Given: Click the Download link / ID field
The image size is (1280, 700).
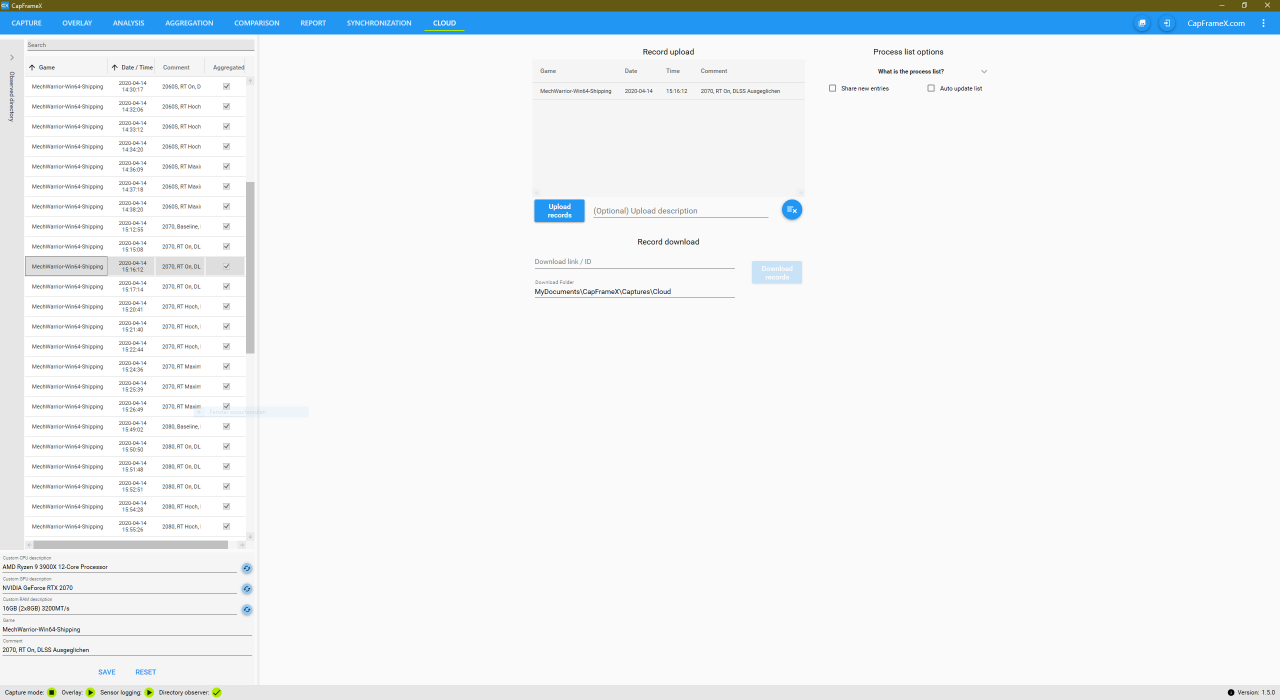Looking at the screenshot, I should tap(634, 262).
